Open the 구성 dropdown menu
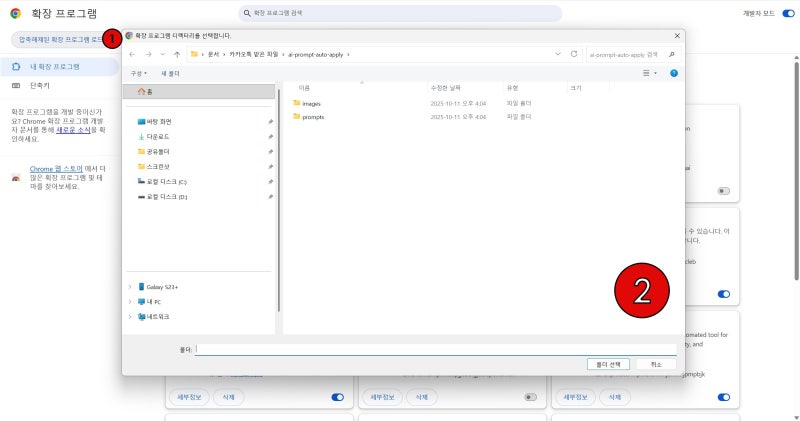The width and height of the screenshot is (800, 421). coord(139,73)
